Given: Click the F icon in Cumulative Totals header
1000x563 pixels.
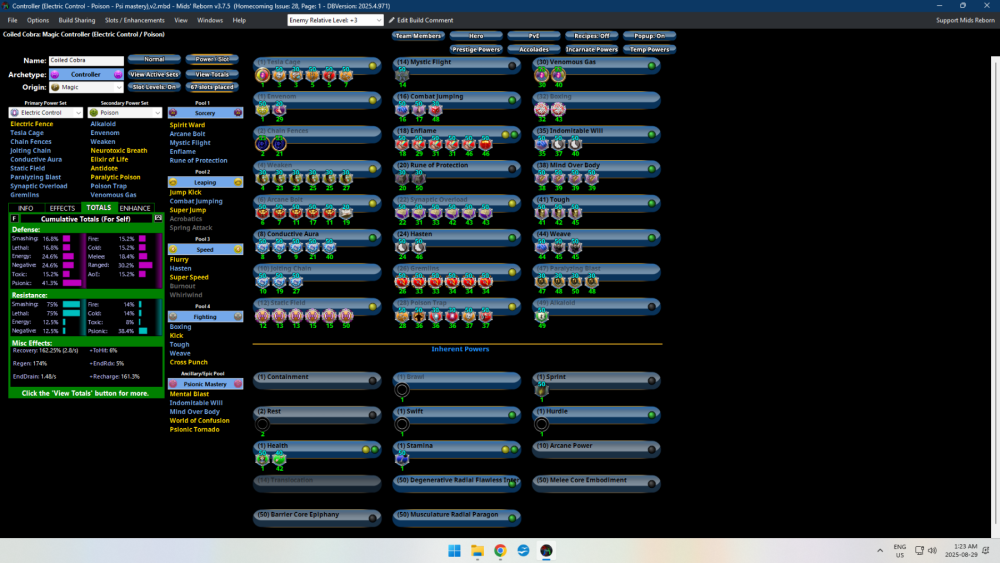Looking at the screenshot, I should coord(15,218).
